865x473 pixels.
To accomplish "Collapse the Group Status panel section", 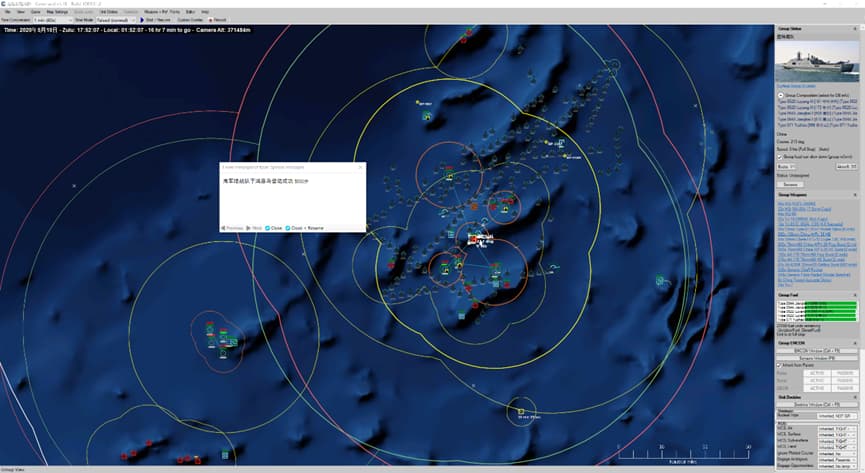I will [856, 29].
